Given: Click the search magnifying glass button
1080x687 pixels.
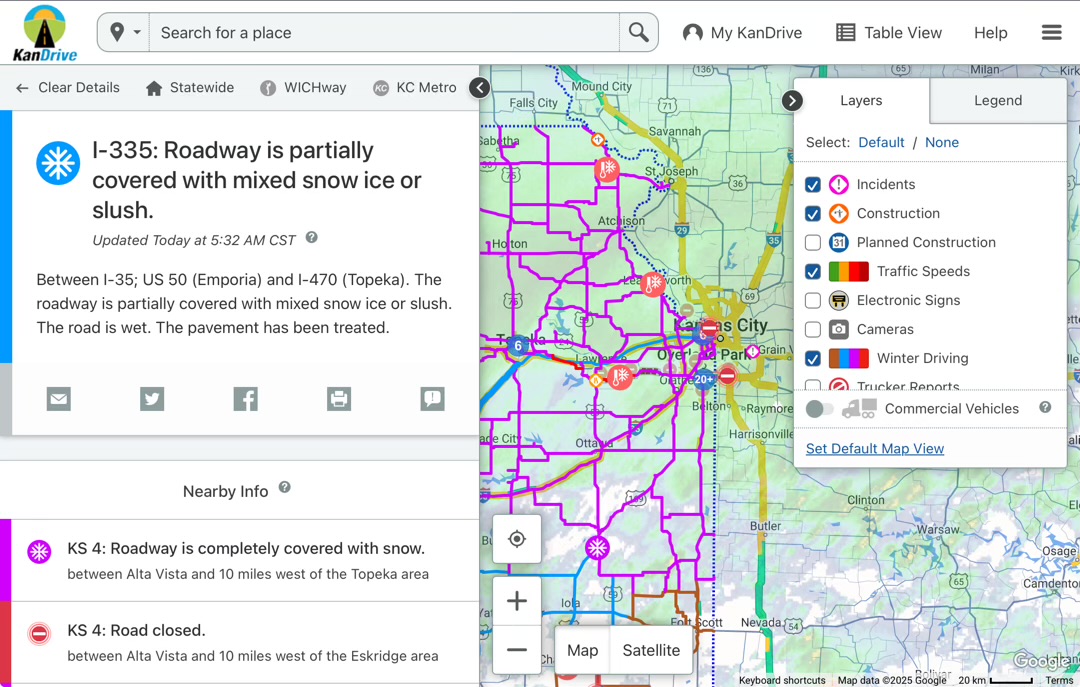Looking at the screenshot, I should (x=638, y=33).
